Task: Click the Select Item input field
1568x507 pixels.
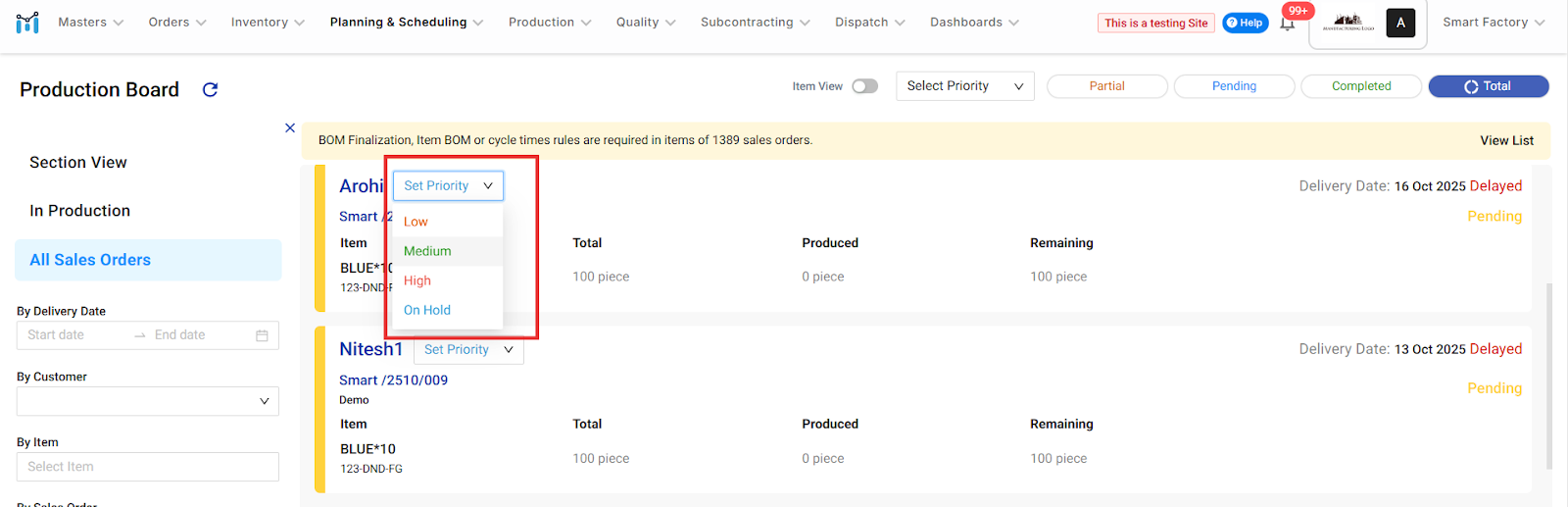Action: click(147, 467)
